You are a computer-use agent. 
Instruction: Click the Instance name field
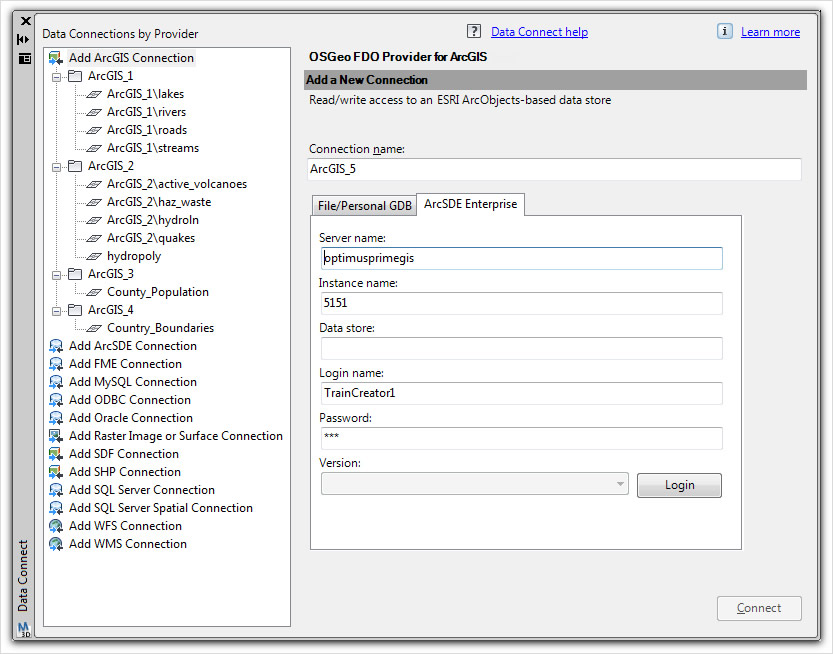click(x=522, y=303)
